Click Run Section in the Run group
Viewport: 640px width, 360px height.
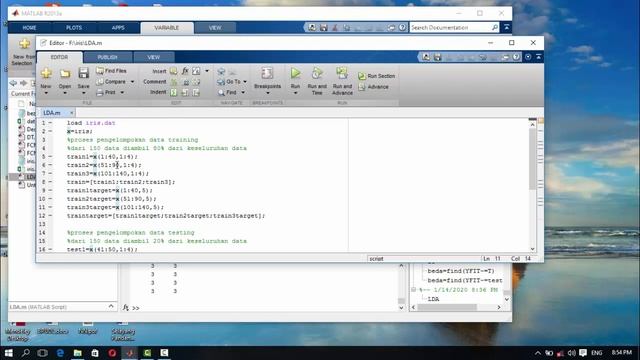coord(376,76)
